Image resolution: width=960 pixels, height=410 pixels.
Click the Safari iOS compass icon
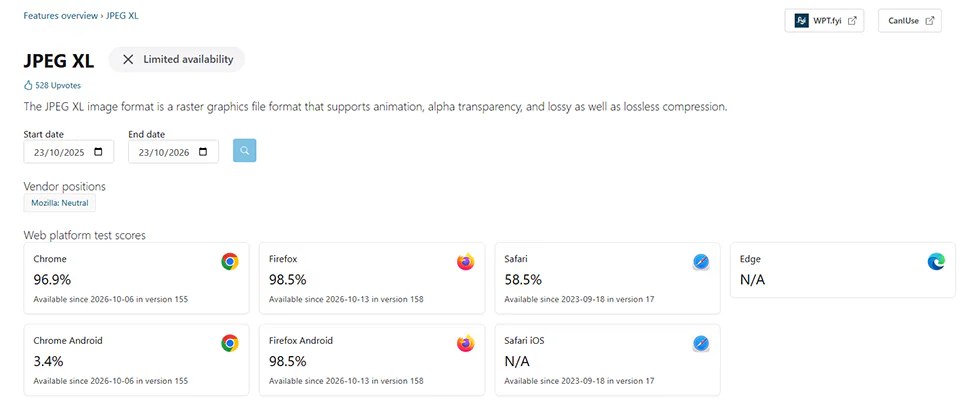pyautogui.click(x=701, y=343)
